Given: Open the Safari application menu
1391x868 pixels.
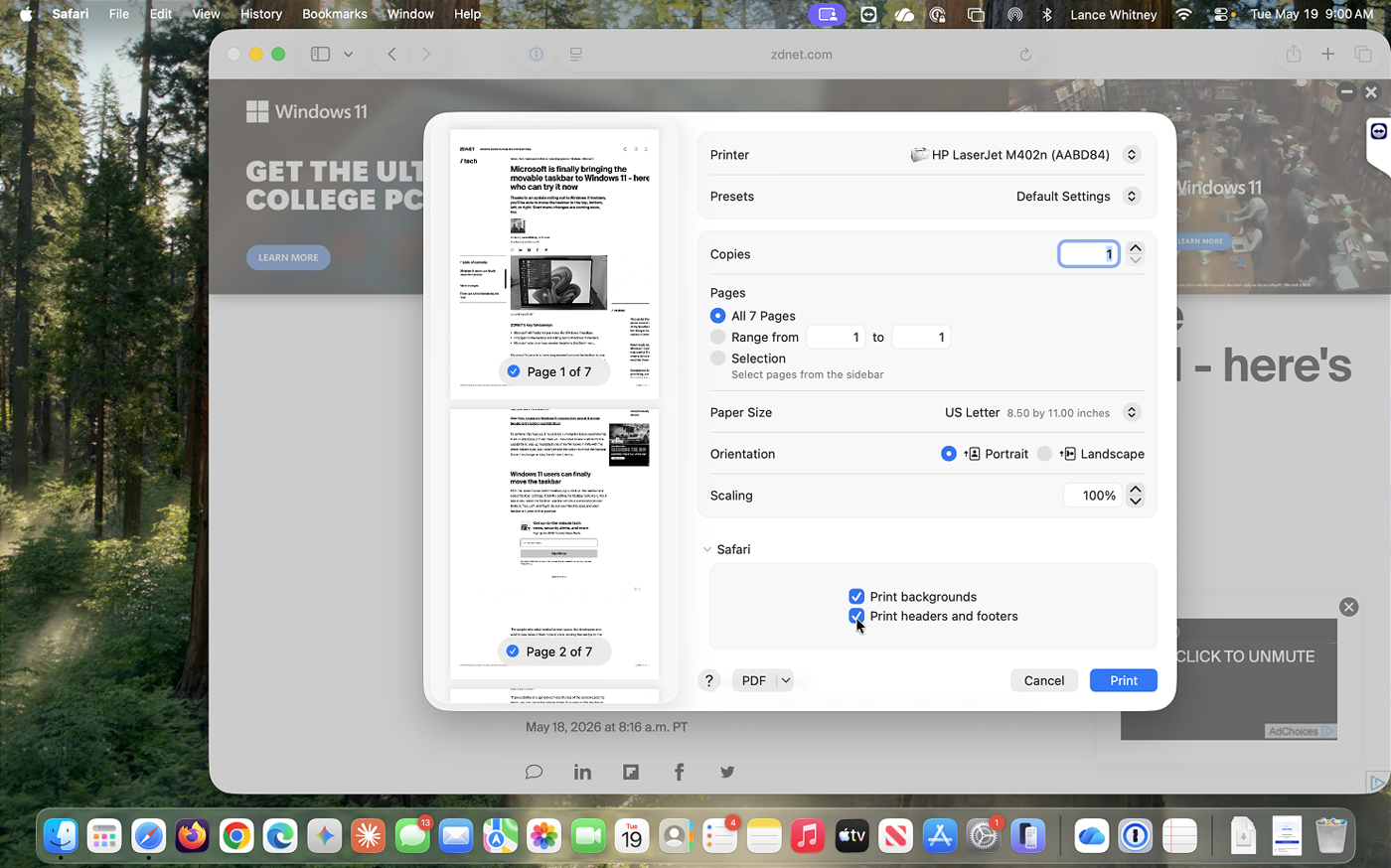Looking at the screenshot, I should point(70,14).
